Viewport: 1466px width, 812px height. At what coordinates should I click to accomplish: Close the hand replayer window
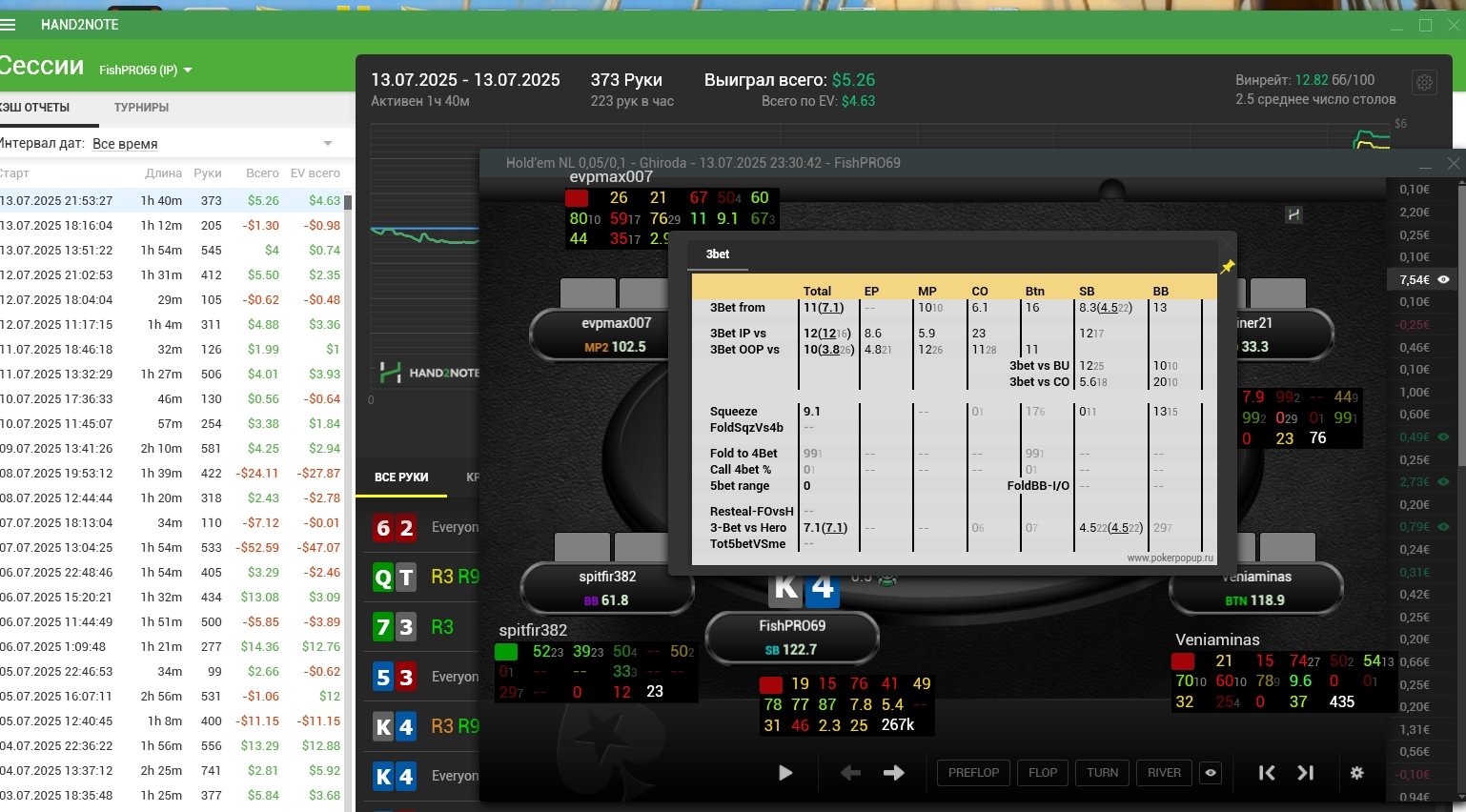(1453, 164)
